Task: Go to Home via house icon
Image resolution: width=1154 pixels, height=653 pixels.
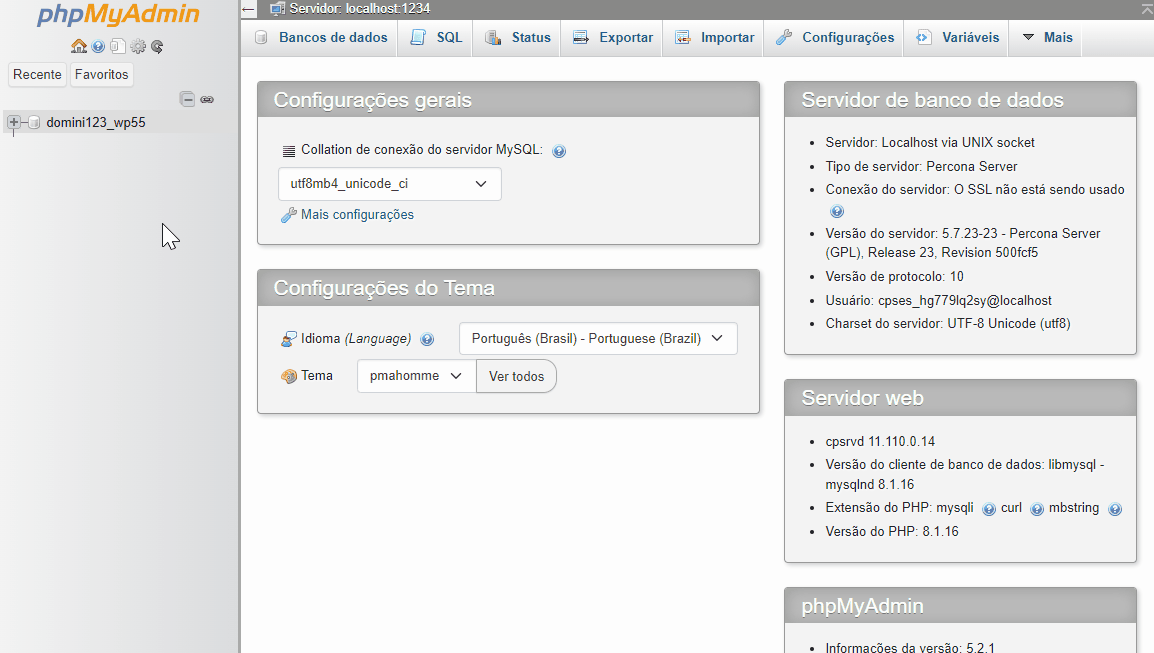Action: (79, 46)
